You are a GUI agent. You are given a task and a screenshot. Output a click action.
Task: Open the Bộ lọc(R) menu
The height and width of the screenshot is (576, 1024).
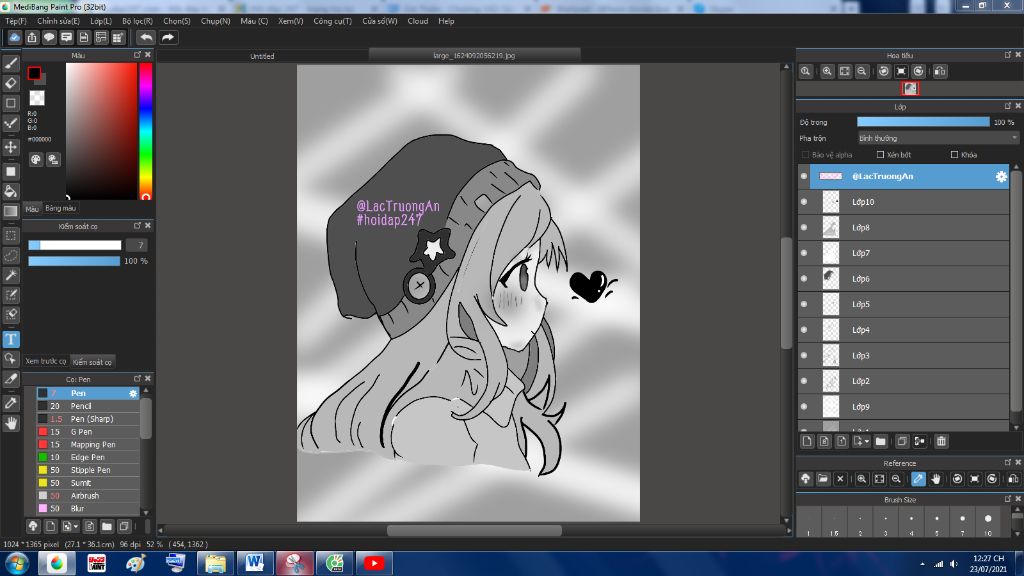click(137, 21)
